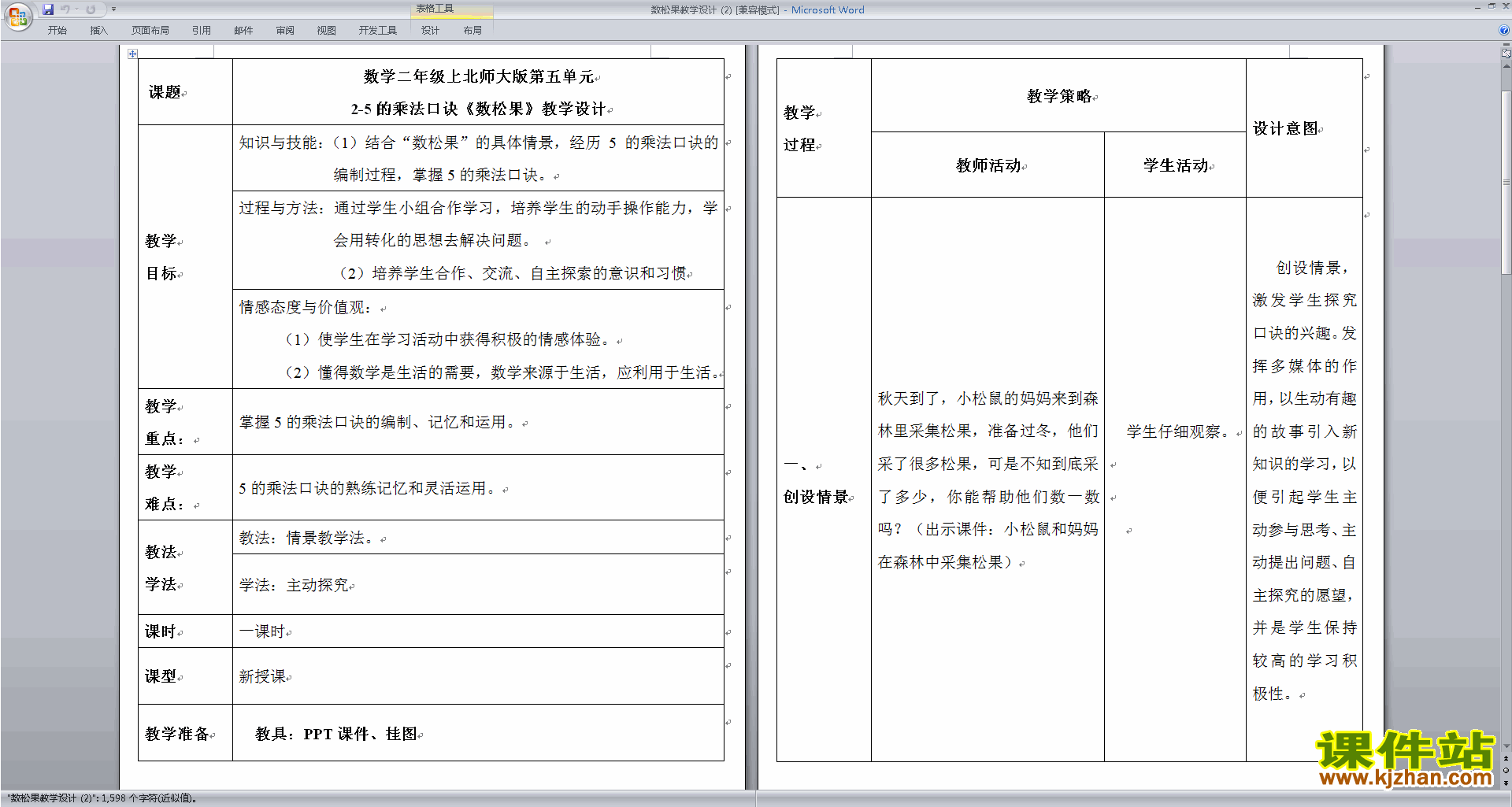Open the table tools 设计 tab

point(430,31)
